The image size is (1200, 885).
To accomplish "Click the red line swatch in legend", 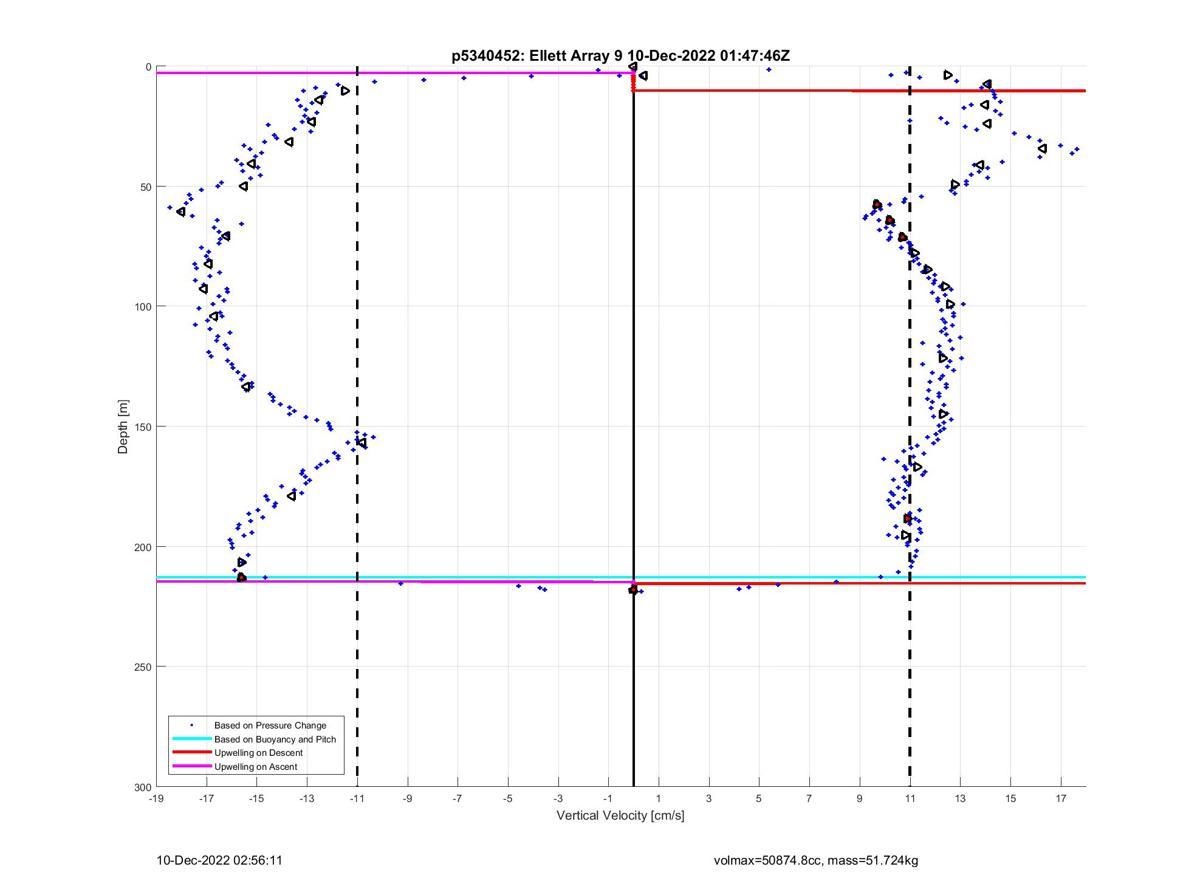I will (192, 753).
